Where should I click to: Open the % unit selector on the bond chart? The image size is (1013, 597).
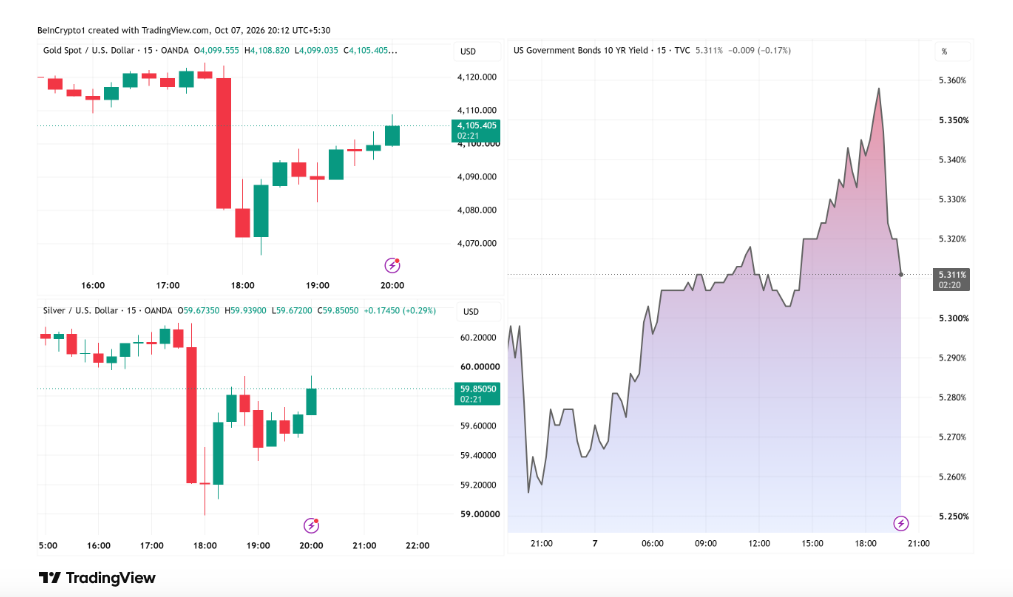coord(952,51)
